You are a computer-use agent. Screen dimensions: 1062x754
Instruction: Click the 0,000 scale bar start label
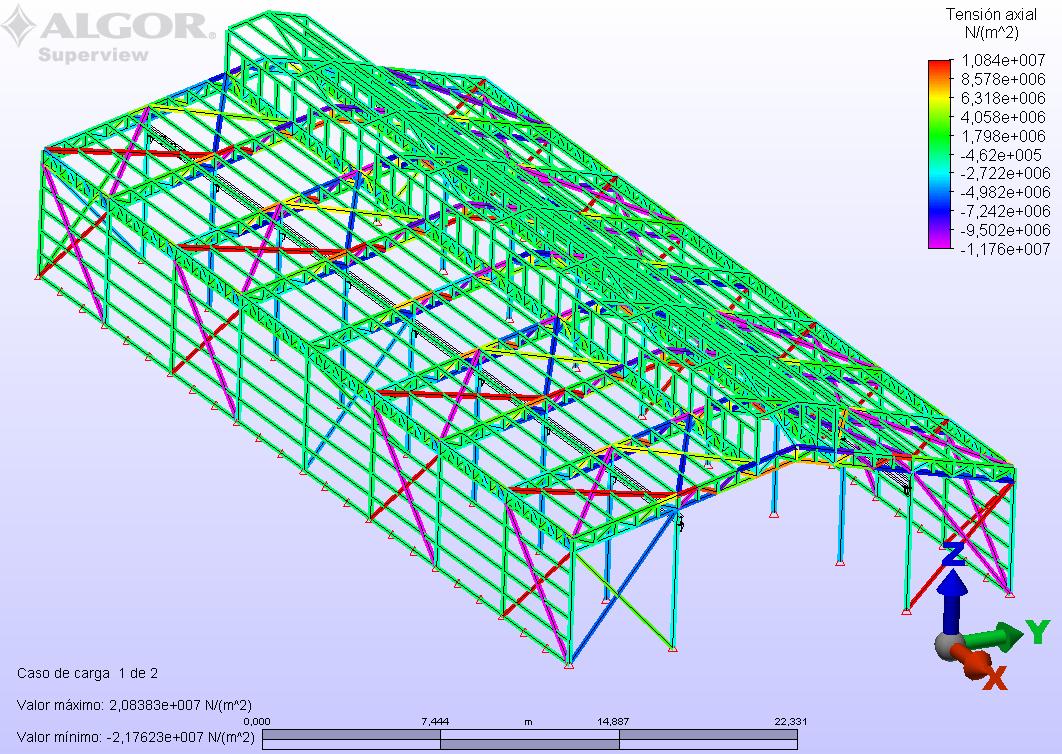tap(258, 721)
